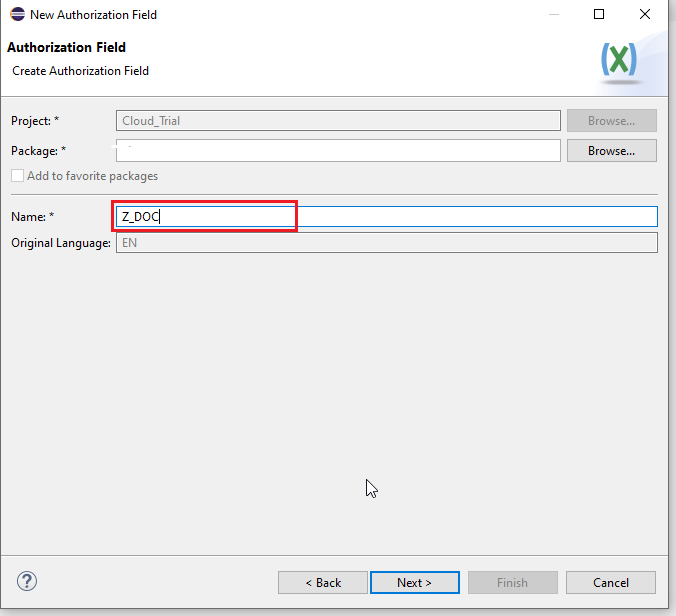Click the 'Project: *' label
Viewport: 676px width, 616px height.
pos(35,121)
